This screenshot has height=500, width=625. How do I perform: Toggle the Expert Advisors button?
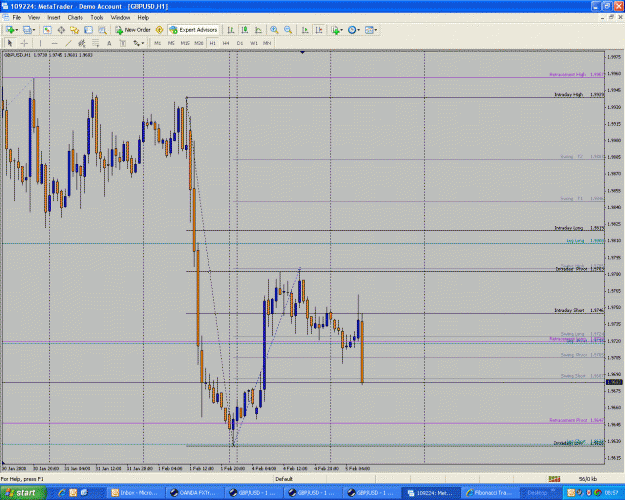(x=194, y=30)
